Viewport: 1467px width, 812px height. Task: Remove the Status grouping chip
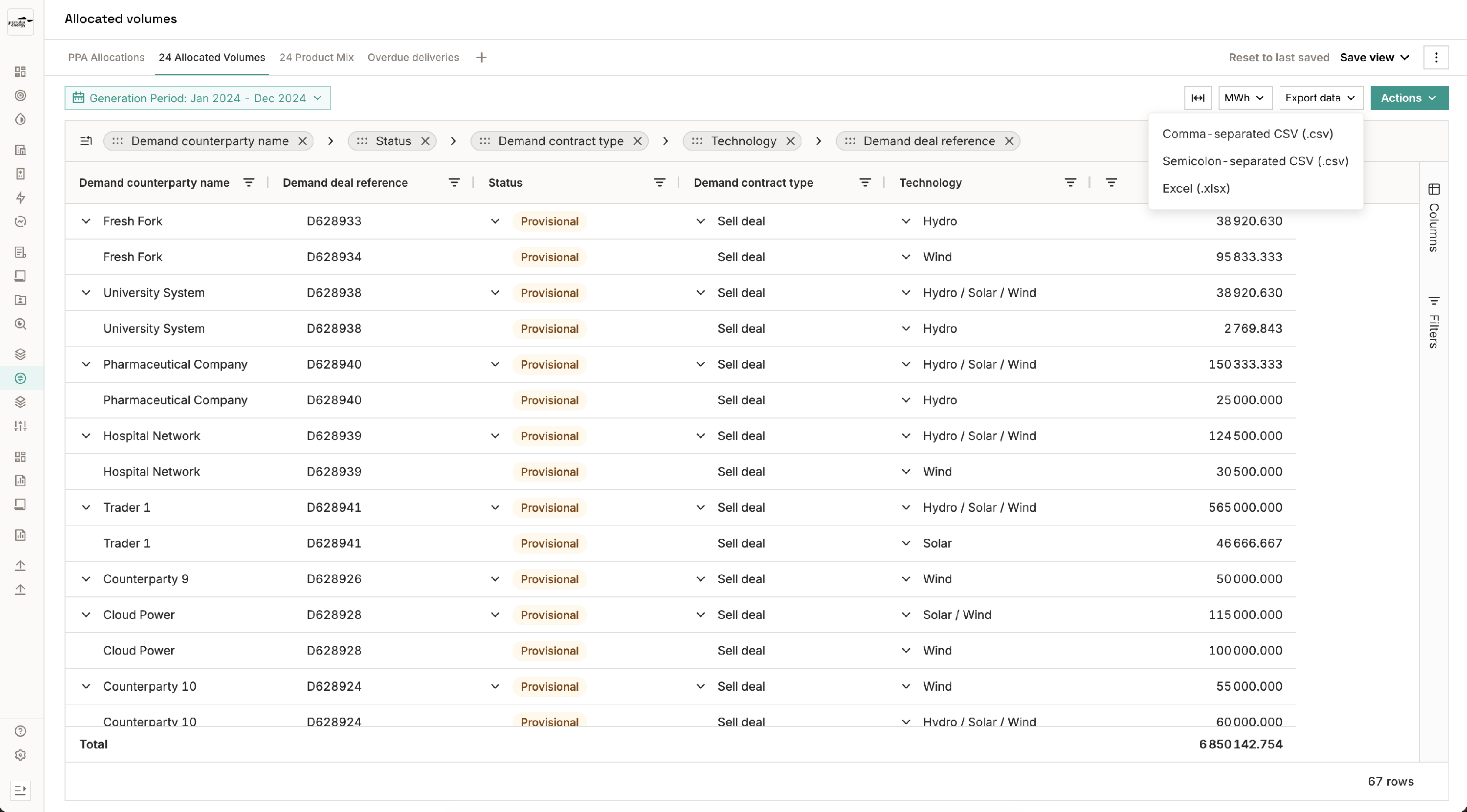coord(425,141)
